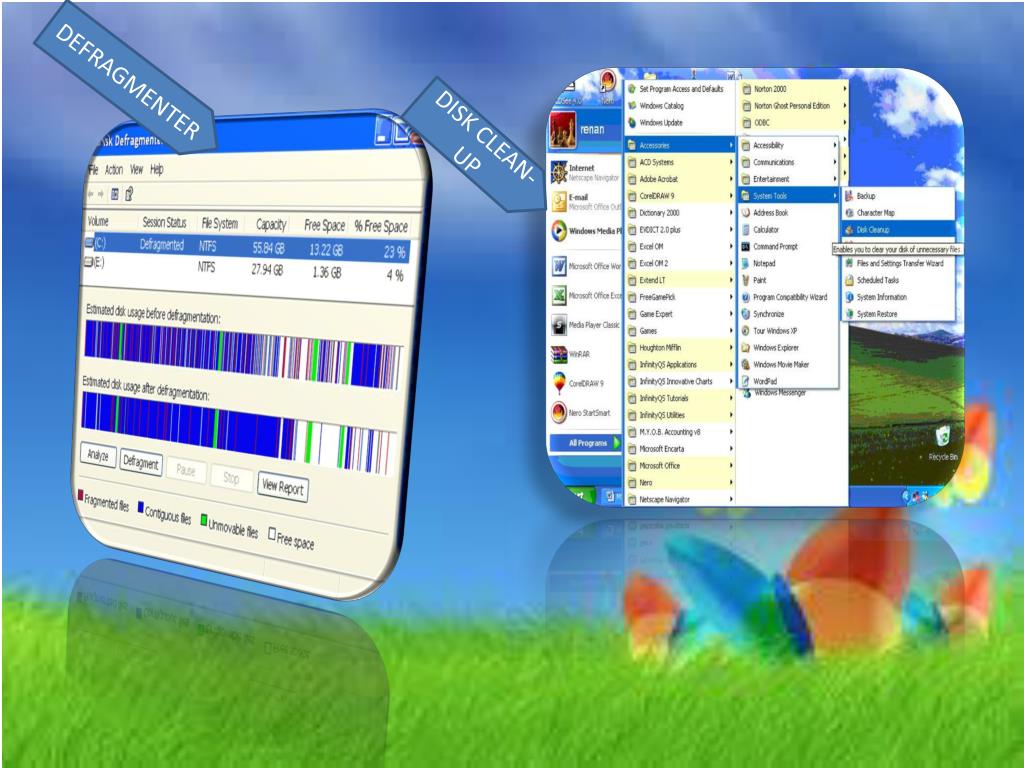Screen dimensions: 1024x768
Task: Expand the Accessories program folder
Action: pyautogui.click(x=679, y=146)
